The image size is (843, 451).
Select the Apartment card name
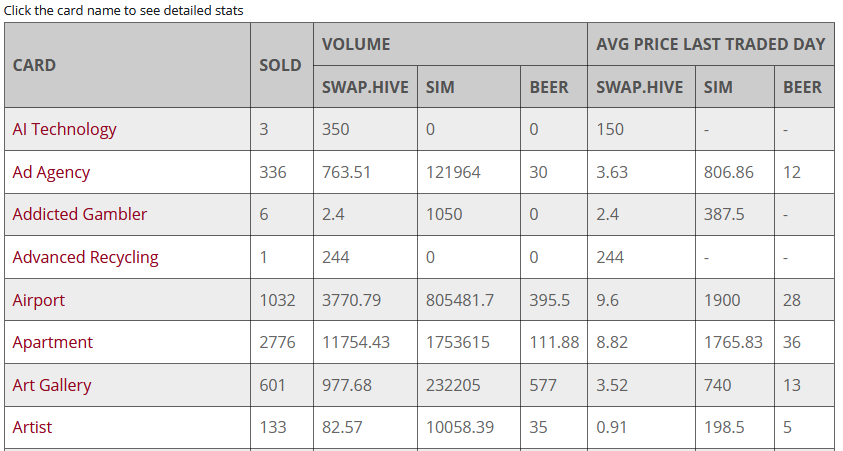52,342
